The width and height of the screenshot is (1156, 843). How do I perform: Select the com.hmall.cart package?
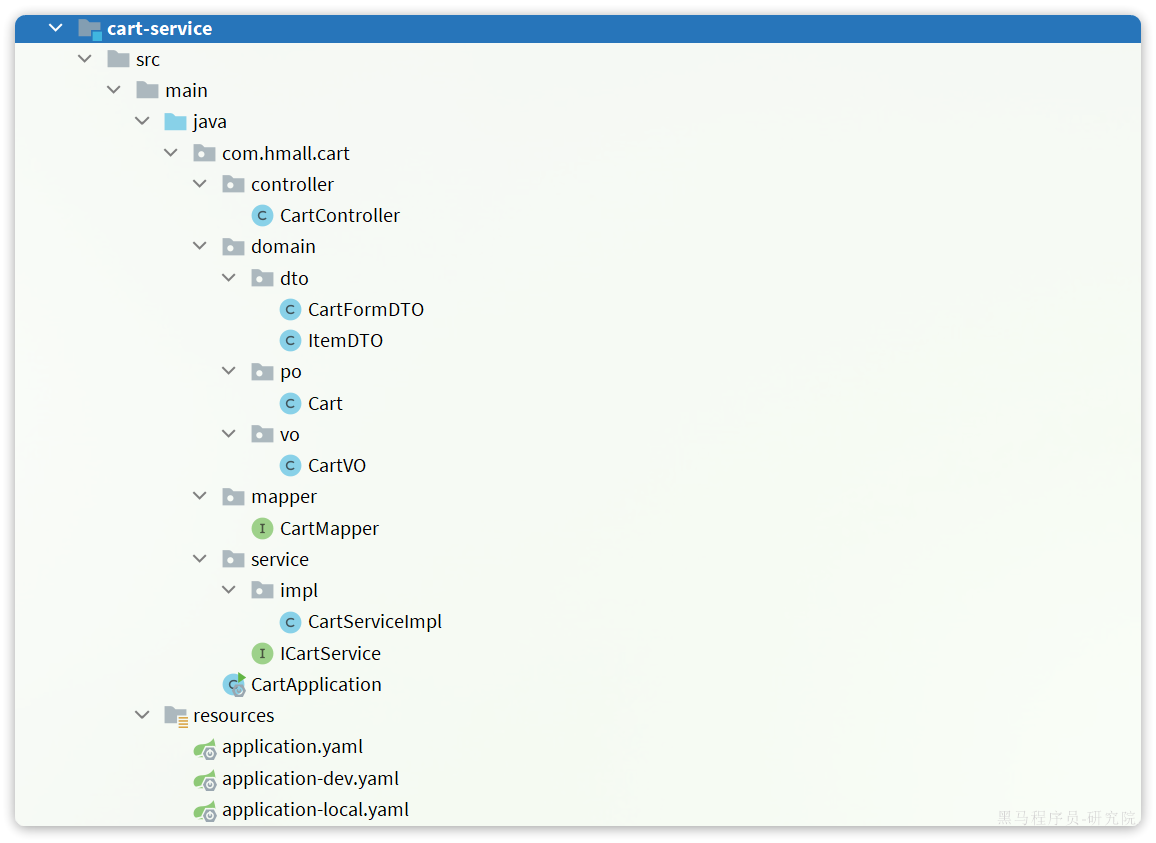click(285, 154)
